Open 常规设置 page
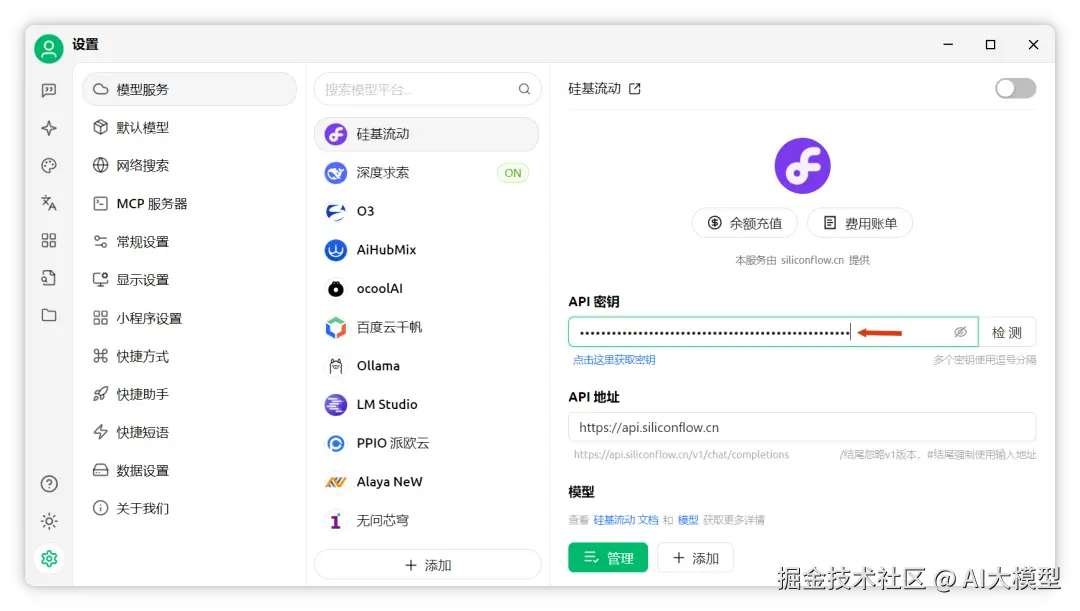Image resolution: width=1080 pixels, height=611 pixels. (x=189, y=242)
